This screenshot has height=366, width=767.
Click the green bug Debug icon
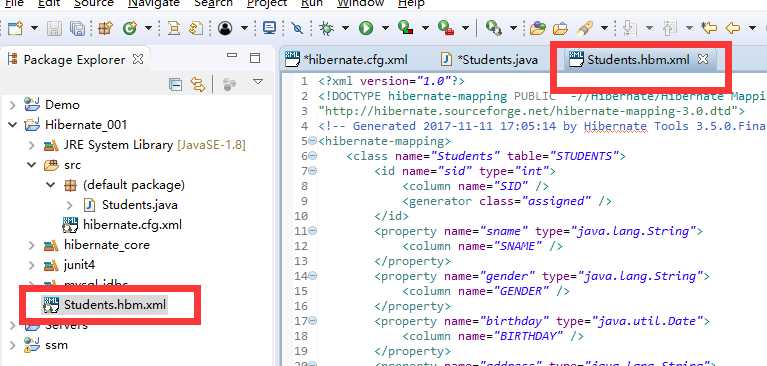pyautogui.click(x=326, y=28)
